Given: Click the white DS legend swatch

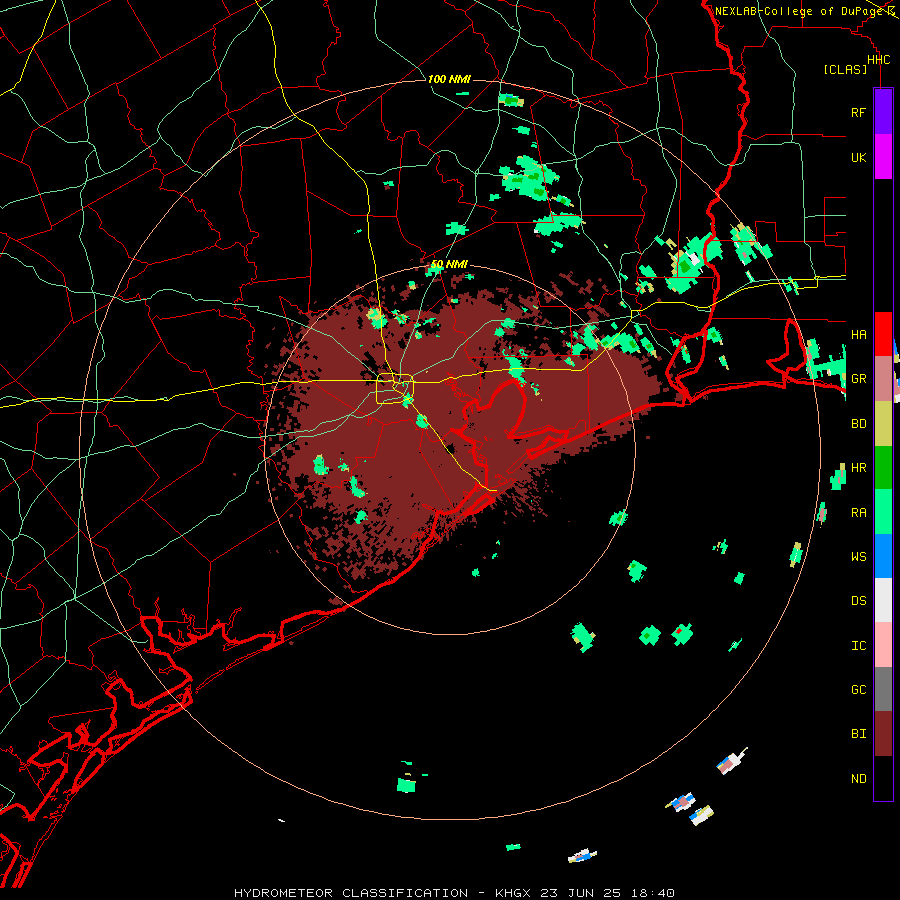Looking at the screenshot, I should [883, 600].
